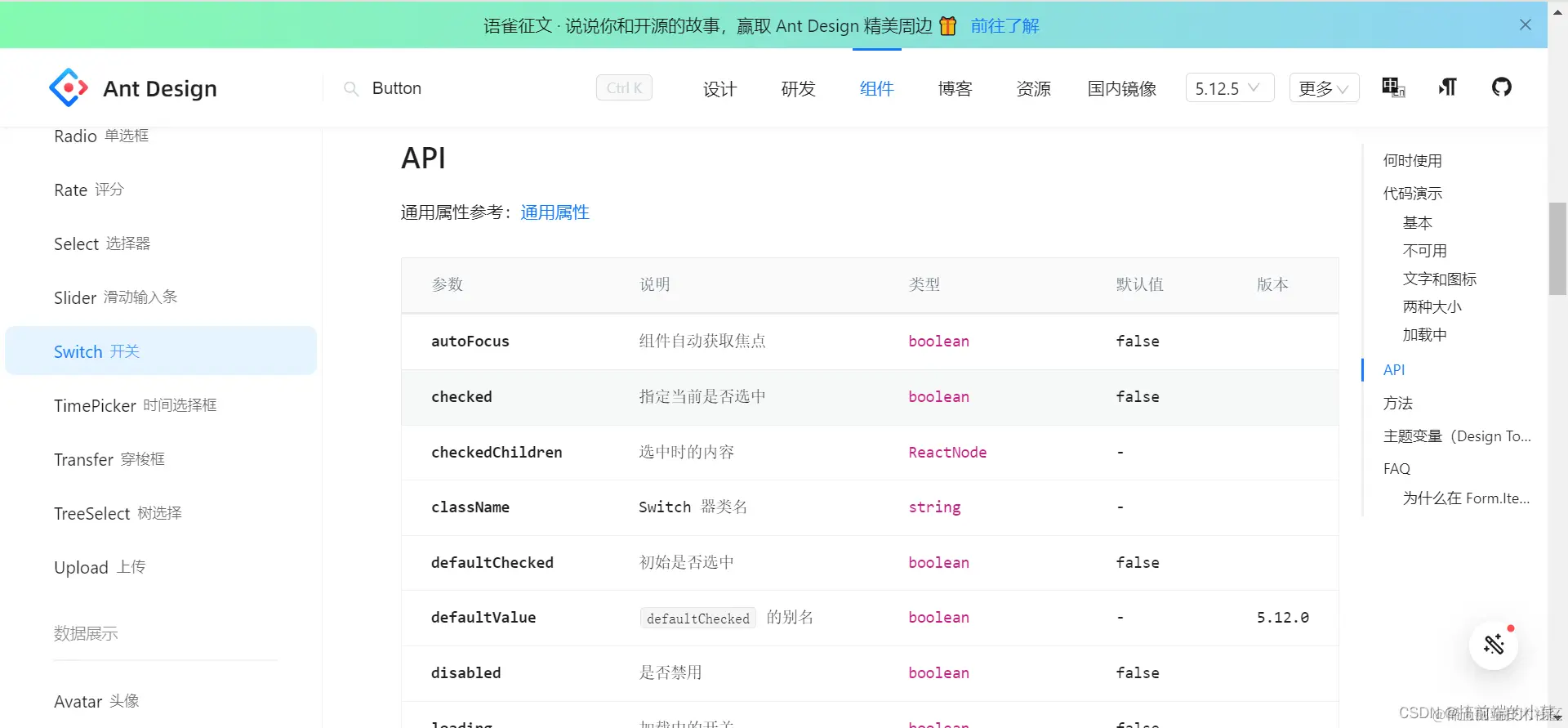The width and height of the screenshot is (1568, 728).
Task: Jump to API anchor in outline
Action: [x=1394, y=370]
